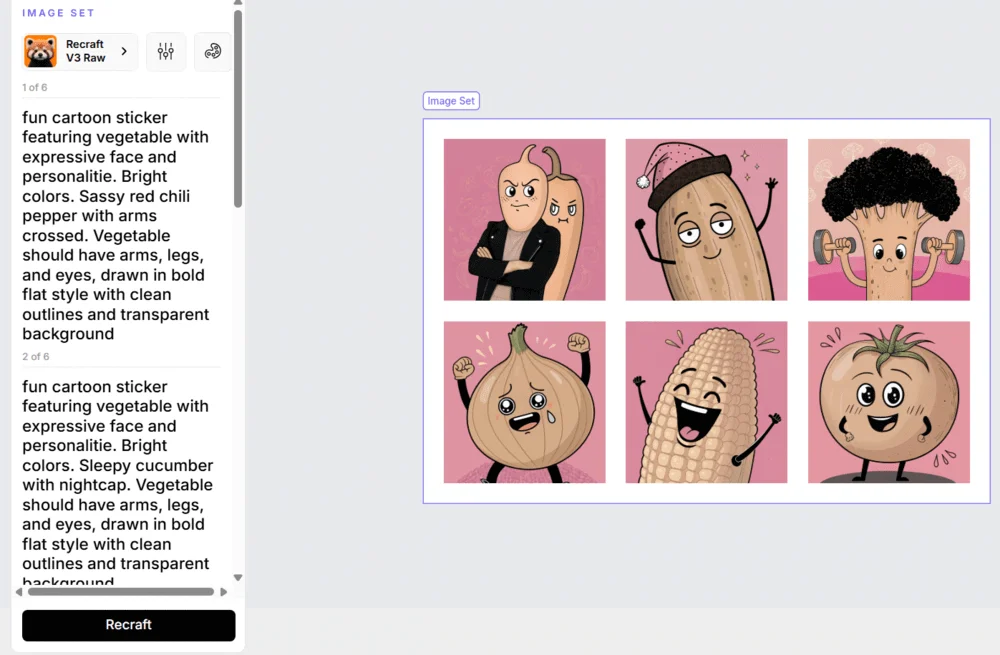Image resolution: width=1000 pixels, height=655 pixels.
Task: Open the color palette icon
Action: coord(212,51)
